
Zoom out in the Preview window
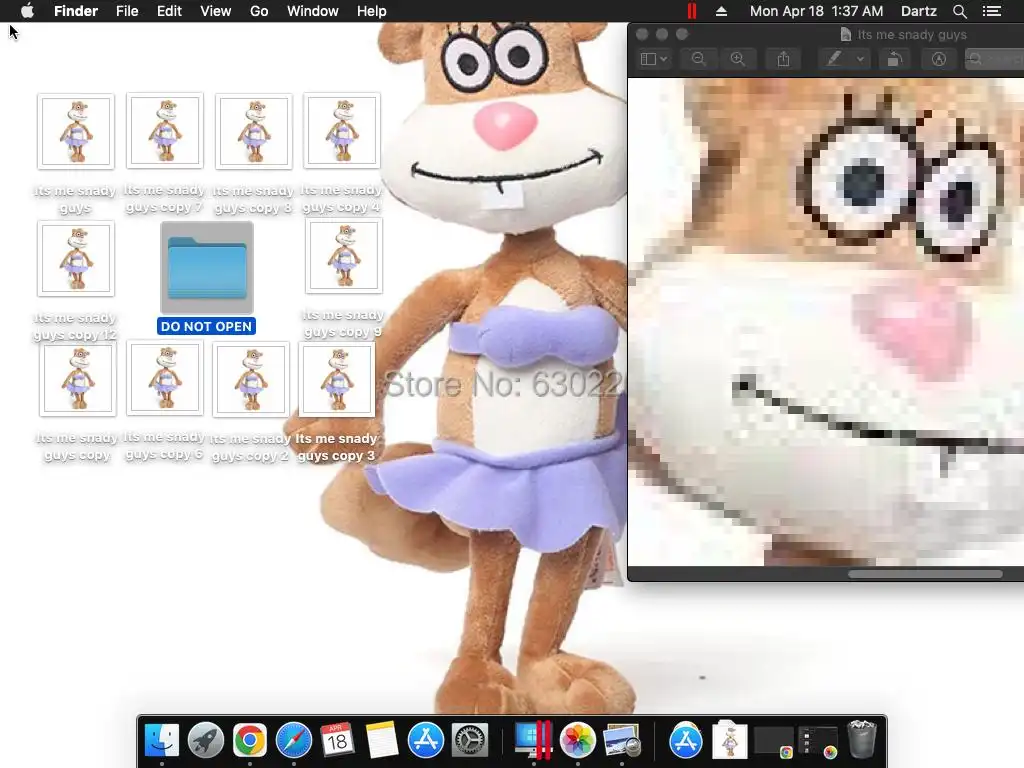click(698, 59)
